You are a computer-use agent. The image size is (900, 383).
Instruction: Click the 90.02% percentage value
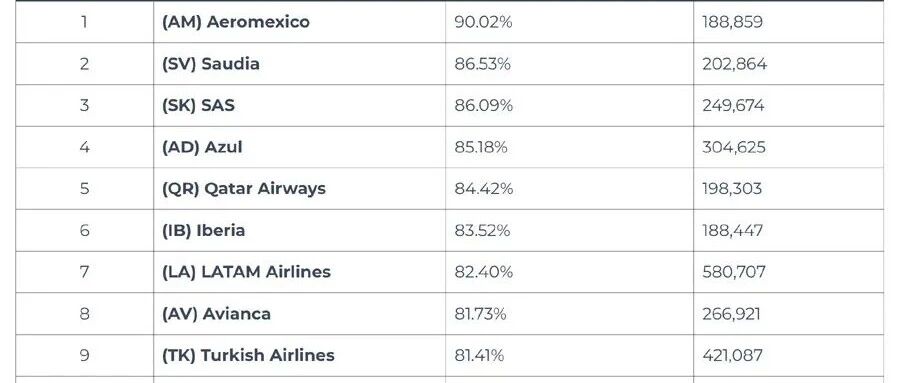483,22
